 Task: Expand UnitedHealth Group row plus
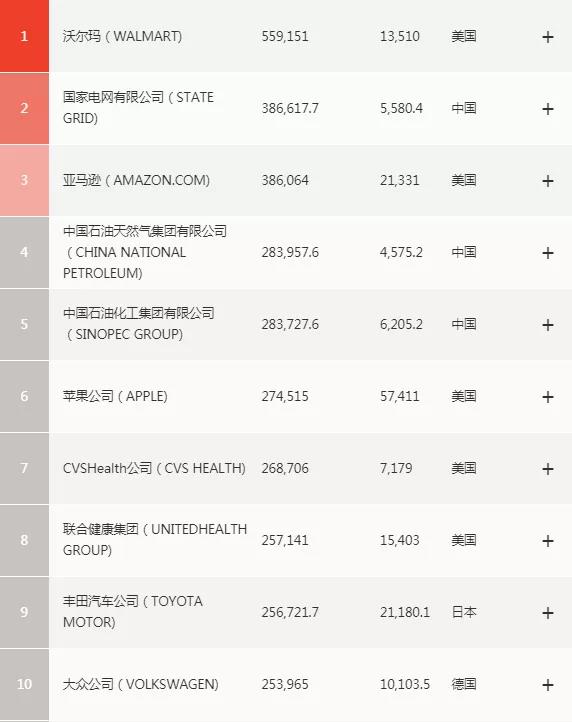[x=548, y=541]
